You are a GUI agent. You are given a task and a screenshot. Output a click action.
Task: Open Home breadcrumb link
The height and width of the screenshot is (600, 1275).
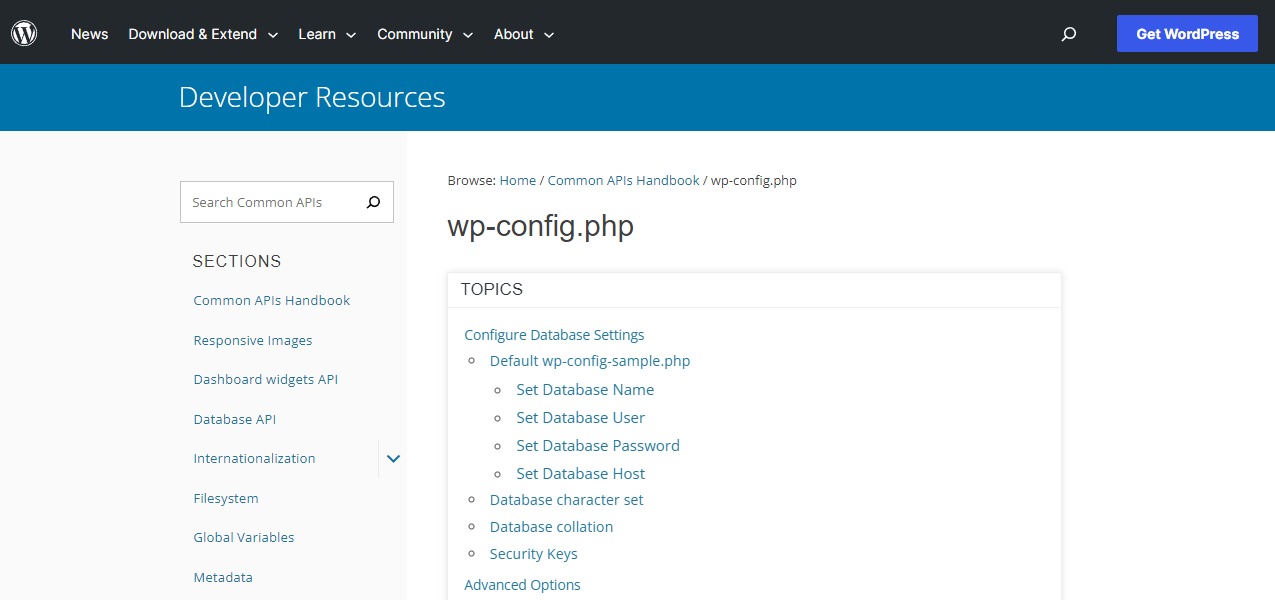point(518,181)
